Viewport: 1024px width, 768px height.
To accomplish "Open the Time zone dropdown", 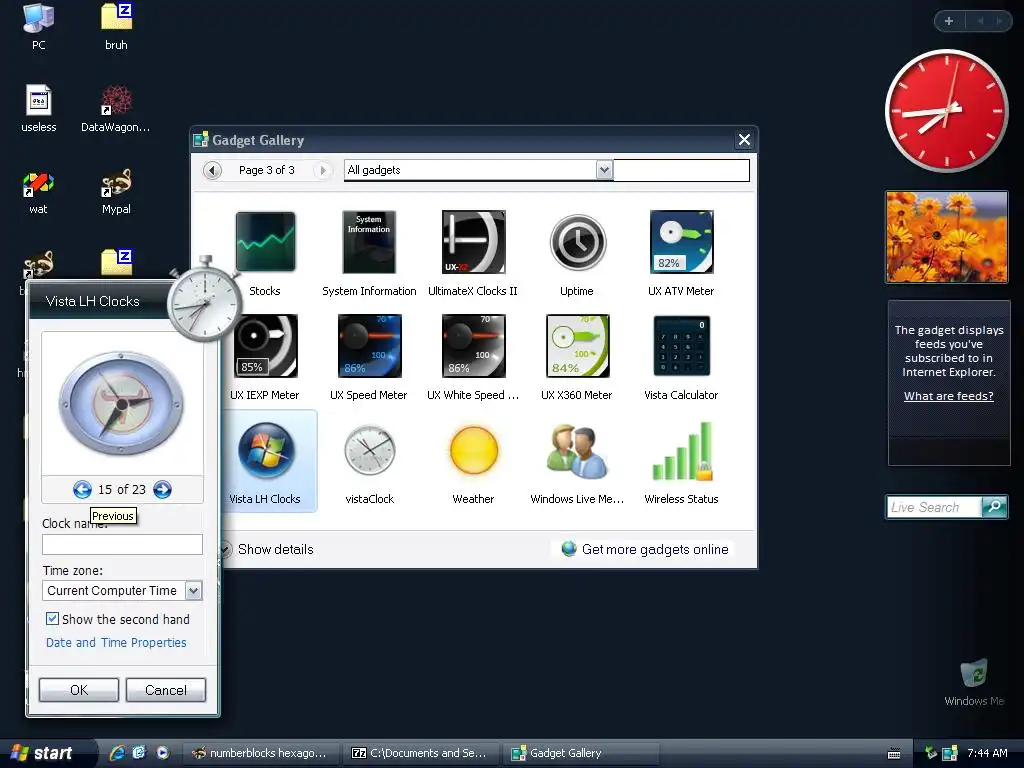I will [x=193, y=591].
